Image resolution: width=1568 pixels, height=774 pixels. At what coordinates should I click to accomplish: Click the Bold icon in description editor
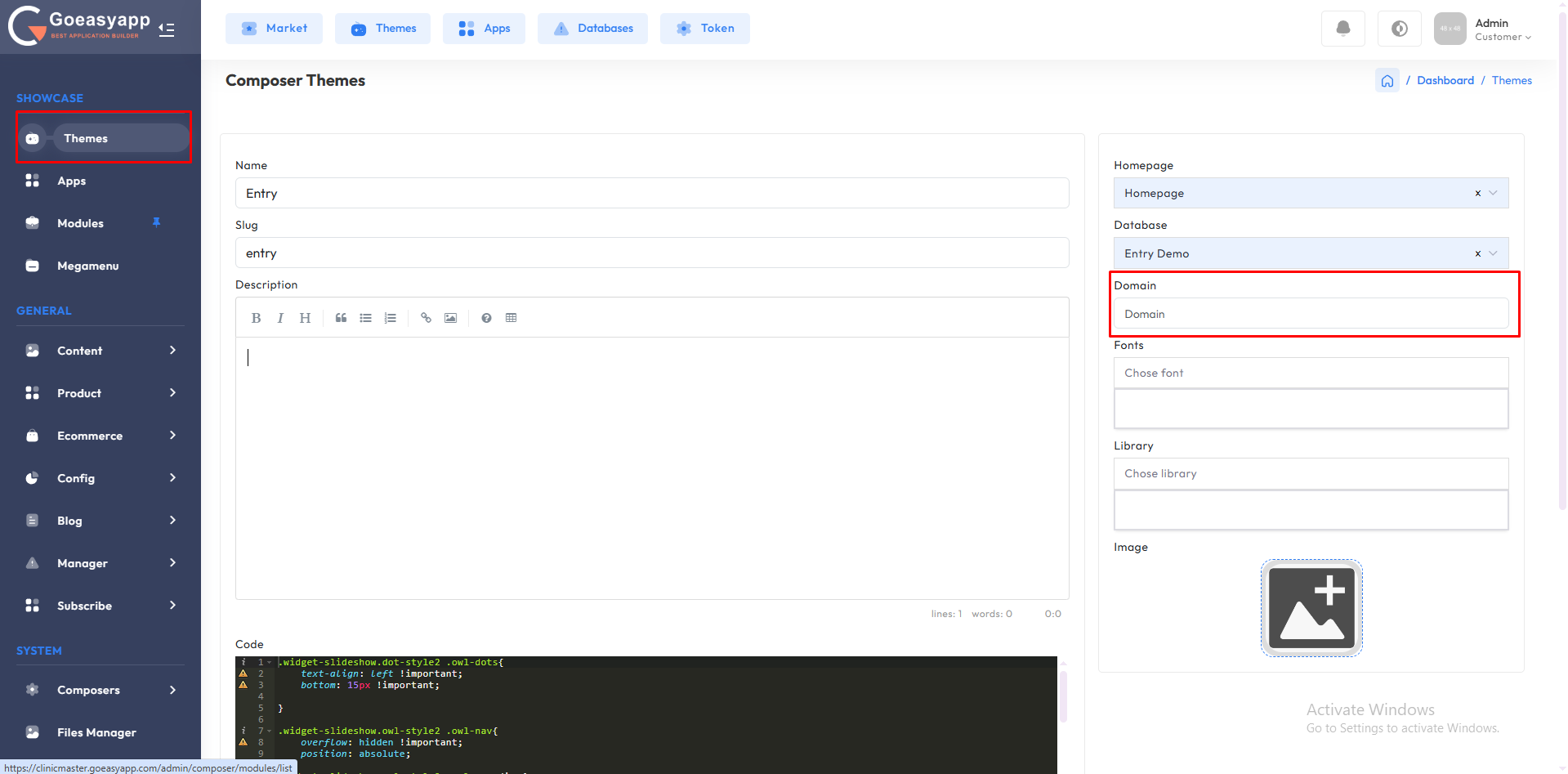(256, 318)
